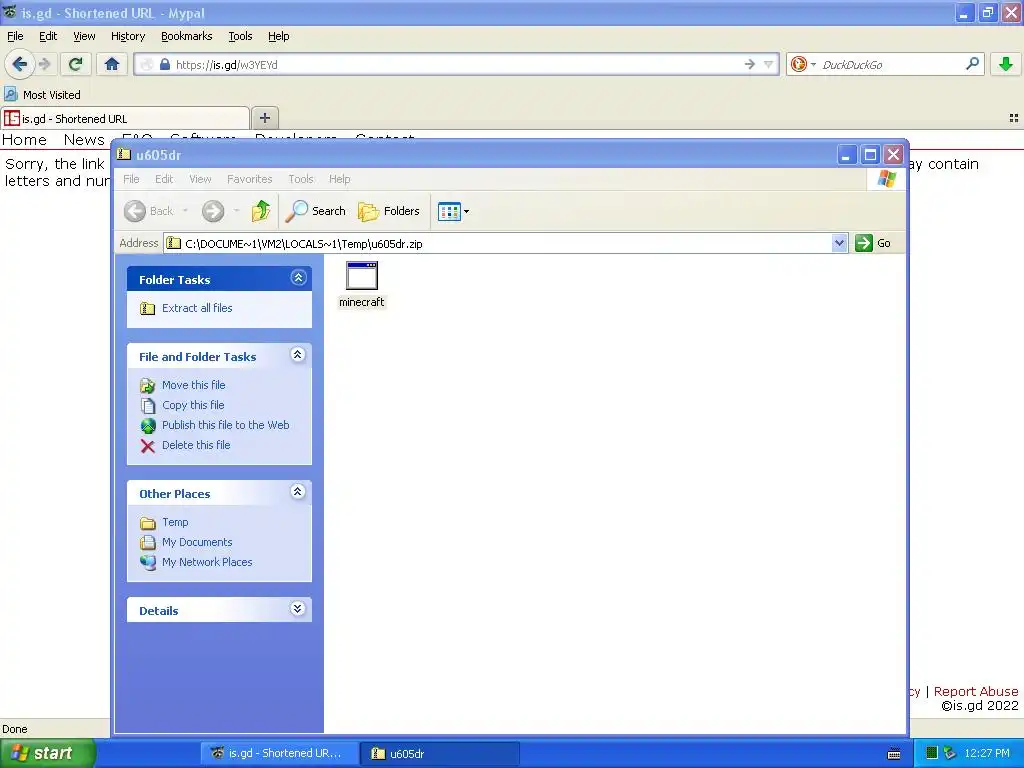Screen dimensions: 1024x768
Task: Open the Mypal History menu
Action: pos(127,37)
